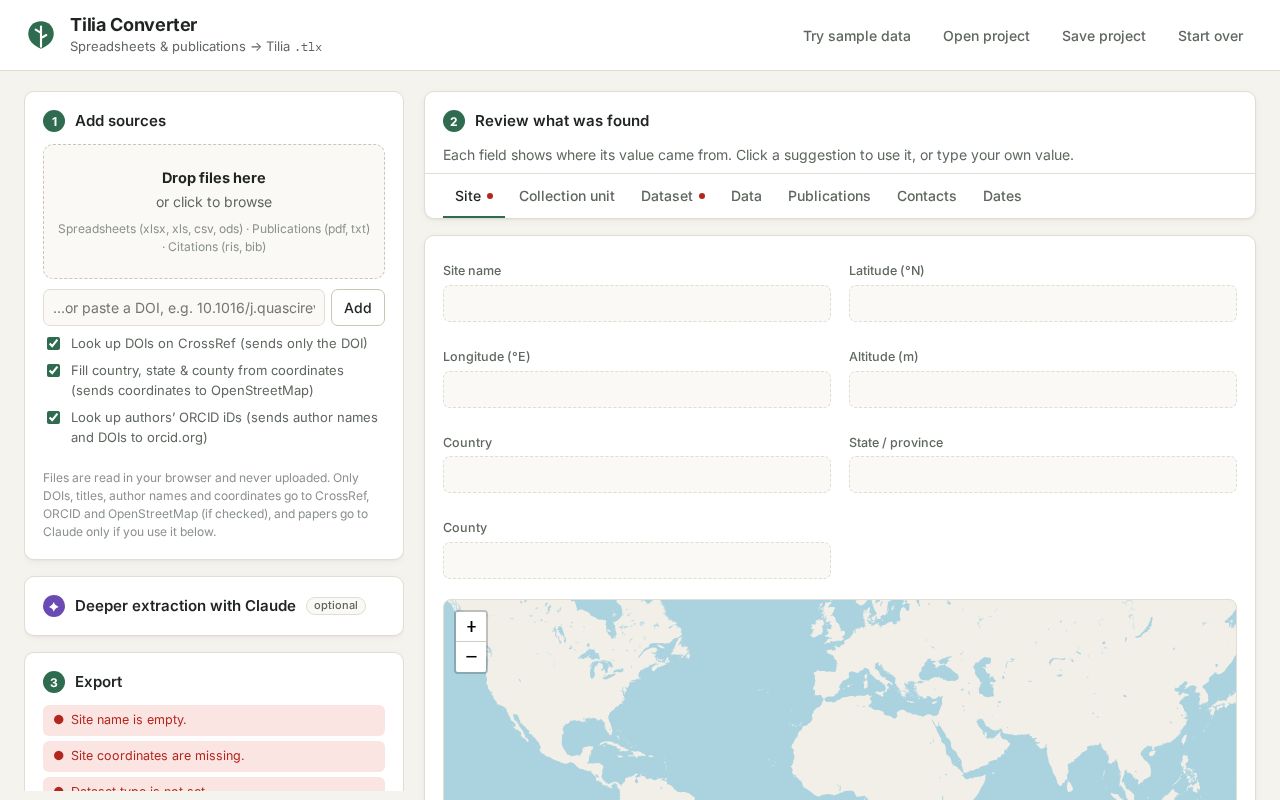Click the 'optional' badge beside Claude extraction
This screenshot has height=800, width=1280.
click(336, 606)
